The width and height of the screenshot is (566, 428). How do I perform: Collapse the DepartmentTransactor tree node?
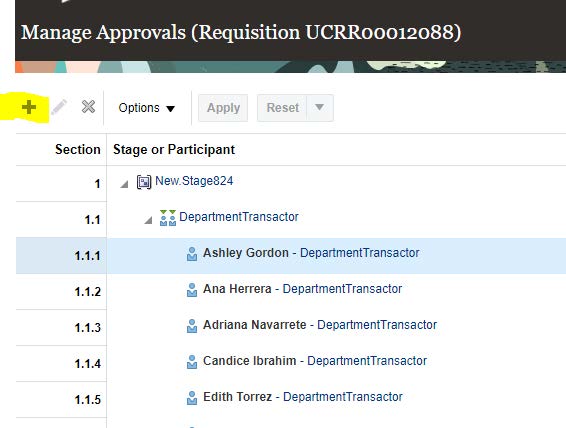148,220
